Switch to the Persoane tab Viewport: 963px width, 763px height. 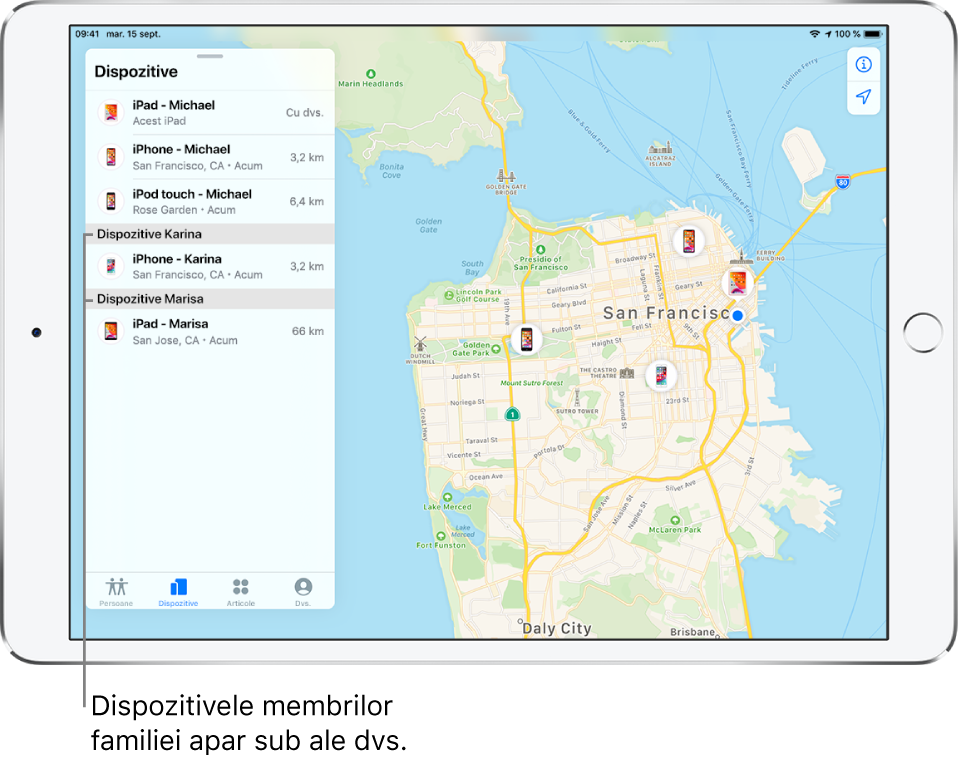(x=117, y=591)
